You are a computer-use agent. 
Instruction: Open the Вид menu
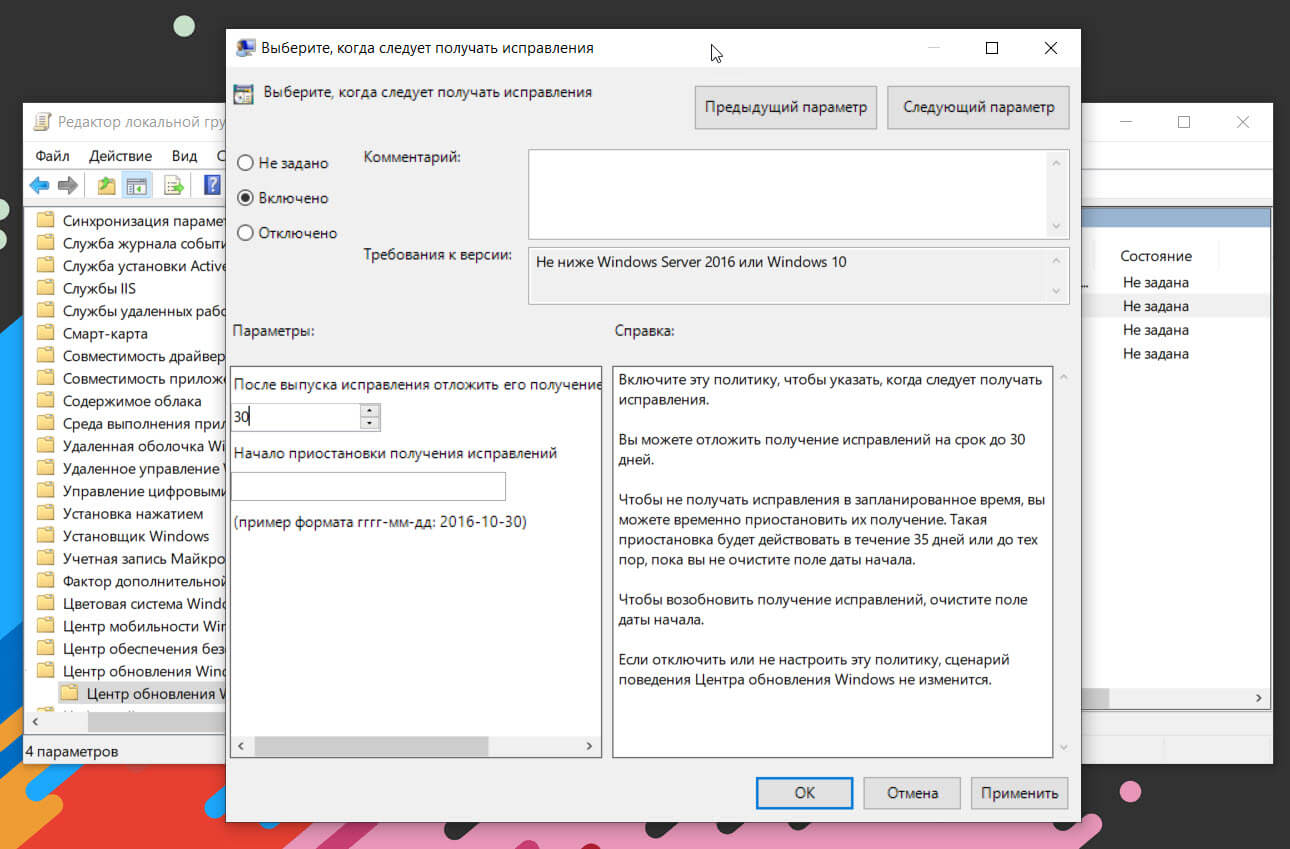click(184, 156)
